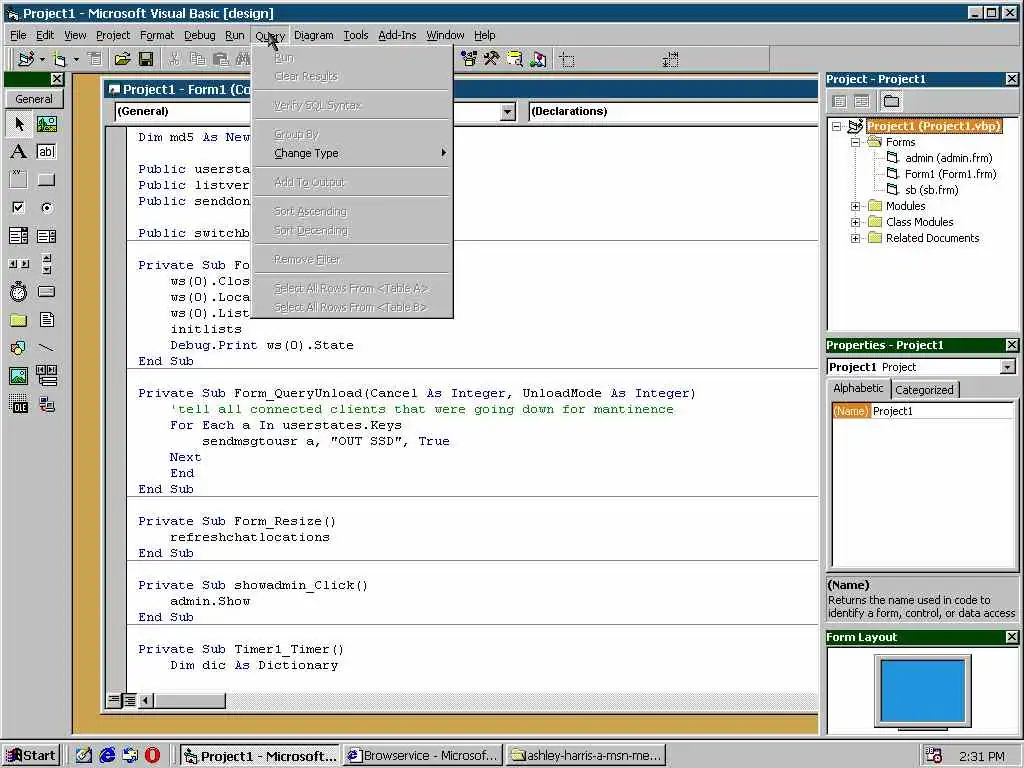Open the Change Type submenu
1024x768 pixels.
[x=353, y=153]
